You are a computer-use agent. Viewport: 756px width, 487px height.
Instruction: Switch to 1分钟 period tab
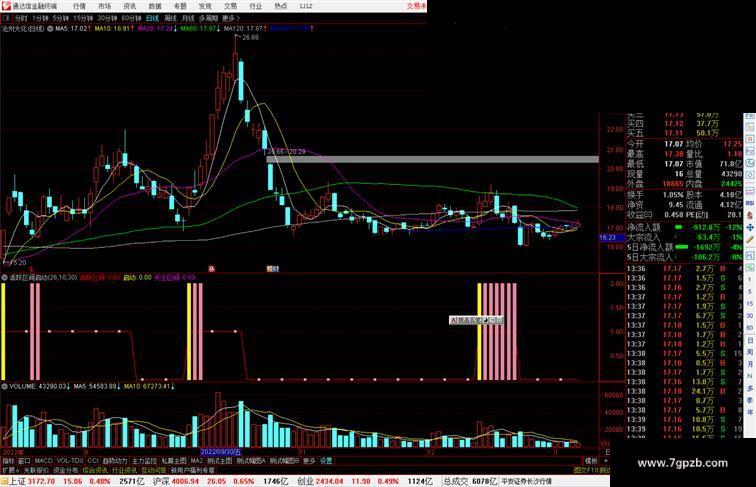pos(40,18)
